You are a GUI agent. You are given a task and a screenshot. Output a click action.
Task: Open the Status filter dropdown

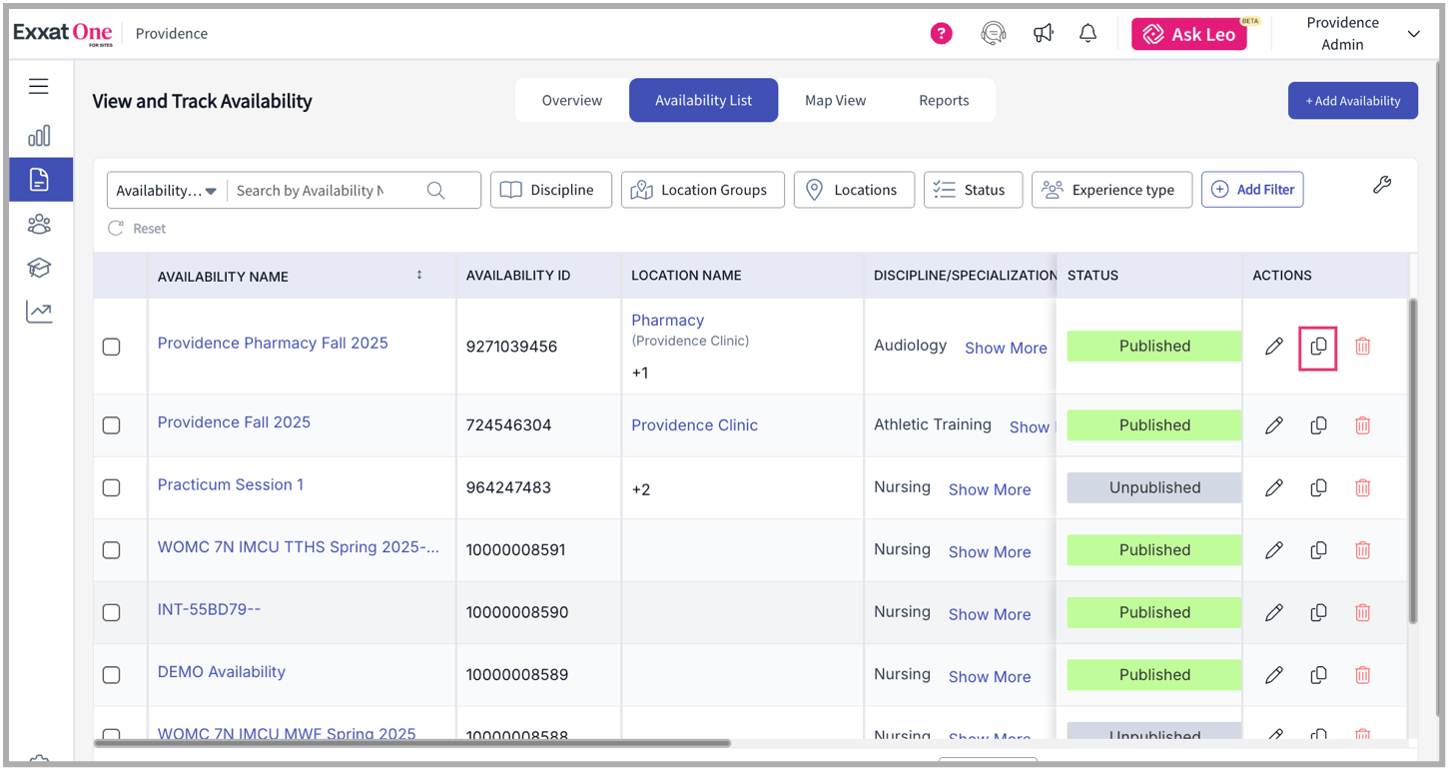point(972,190)
